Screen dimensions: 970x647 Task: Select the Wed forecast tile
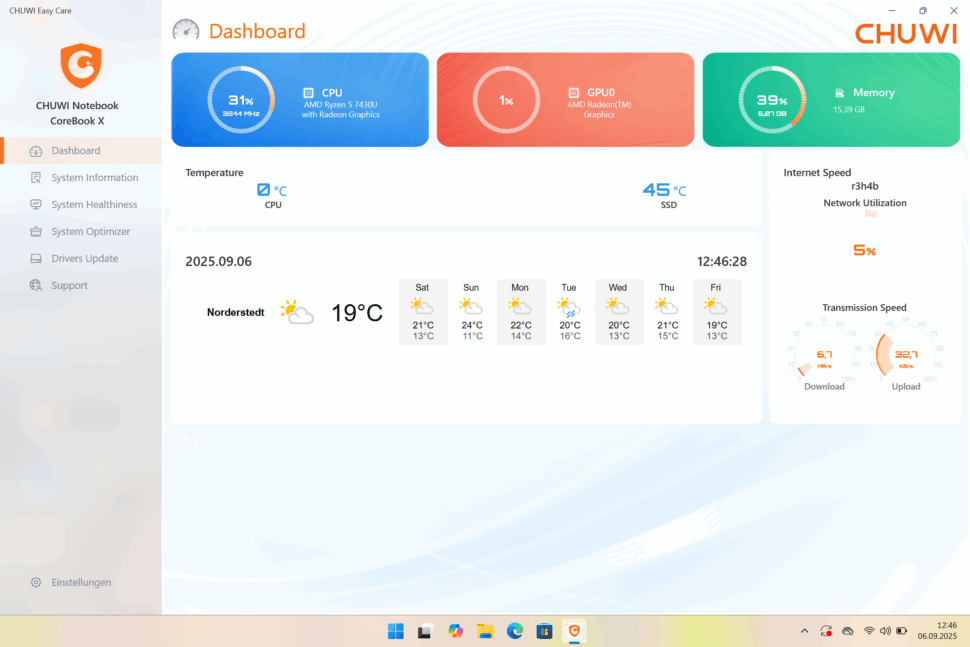(x=619, y=312)
